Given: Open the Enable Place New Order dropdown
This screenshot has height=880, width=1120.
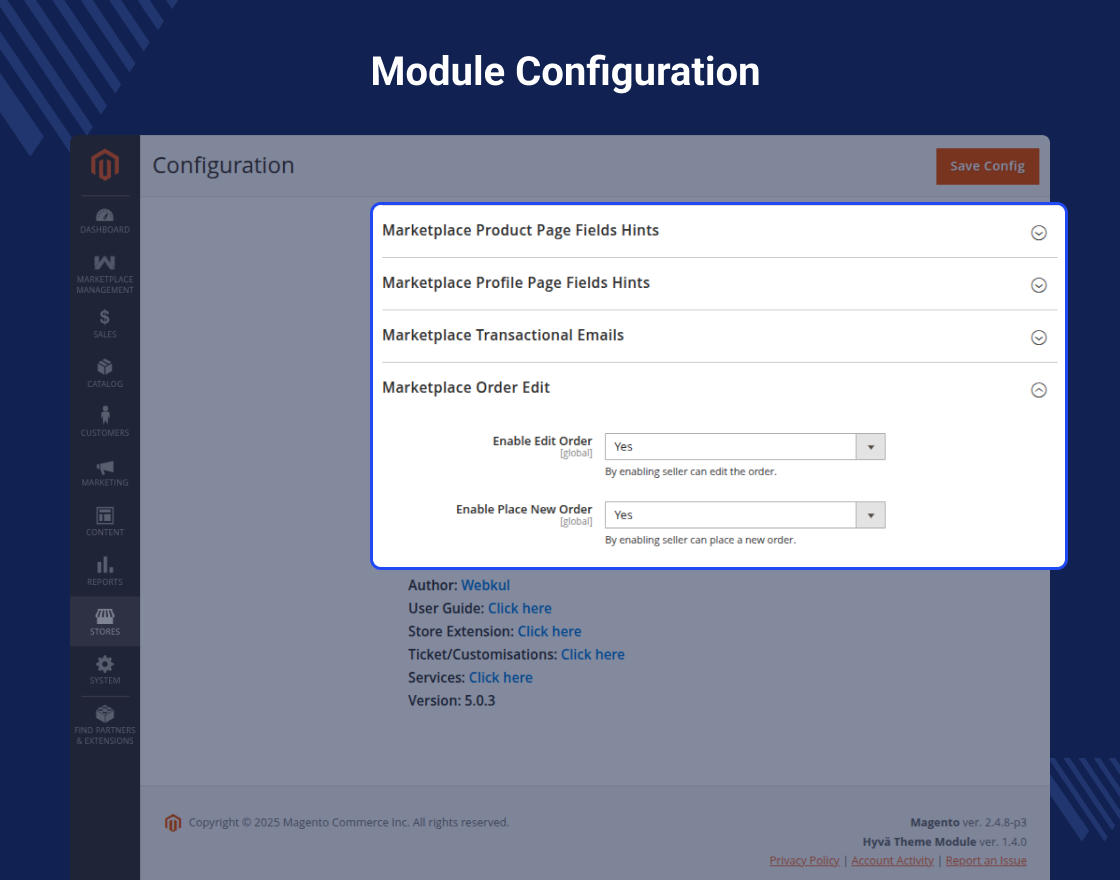Looking at the screenshot, I should 744,515.
